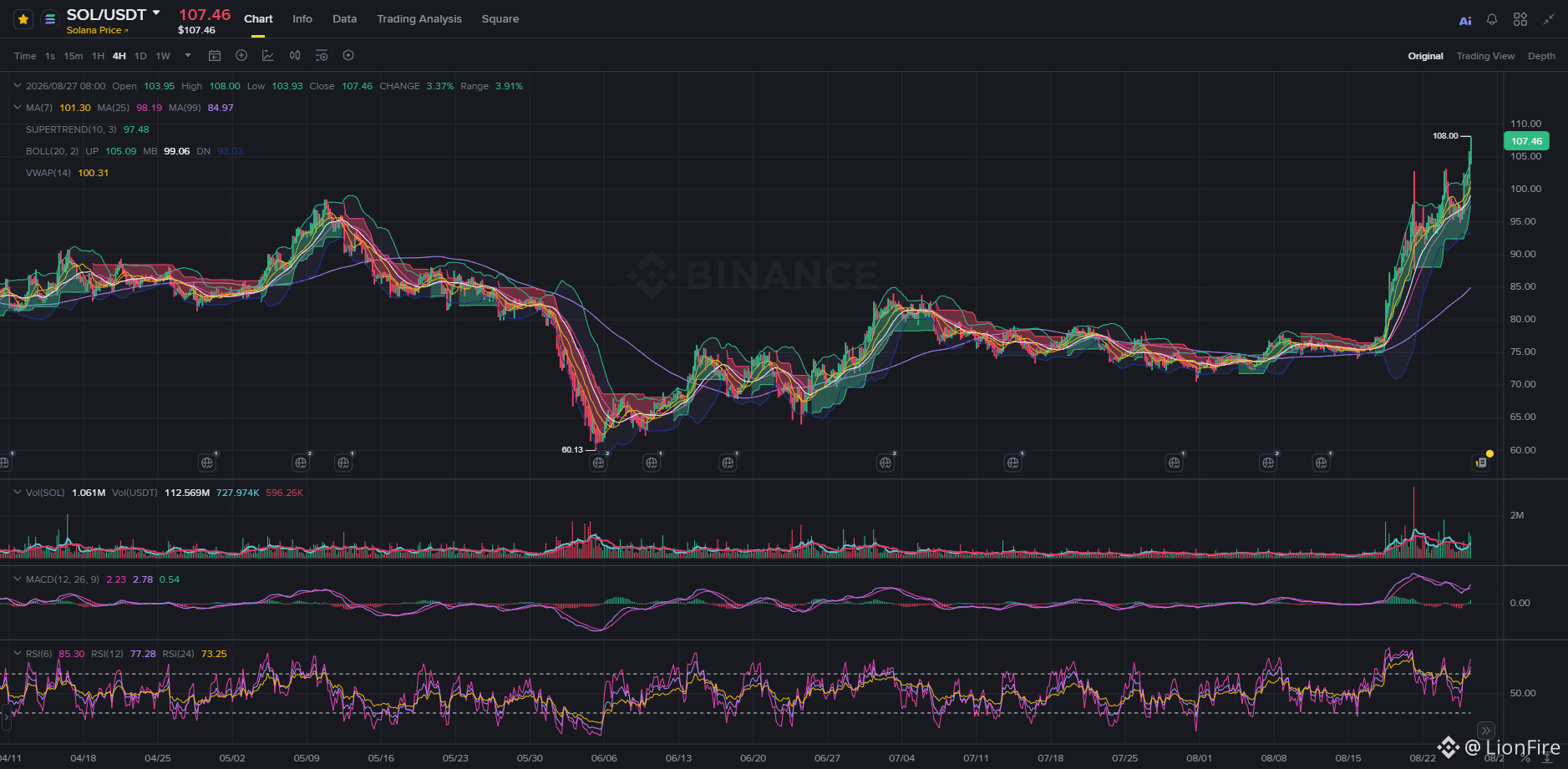Open the more time intervals dropdown arrow
The height and width of the screenshot is (769, 1568).
click(x=188, y=56)
